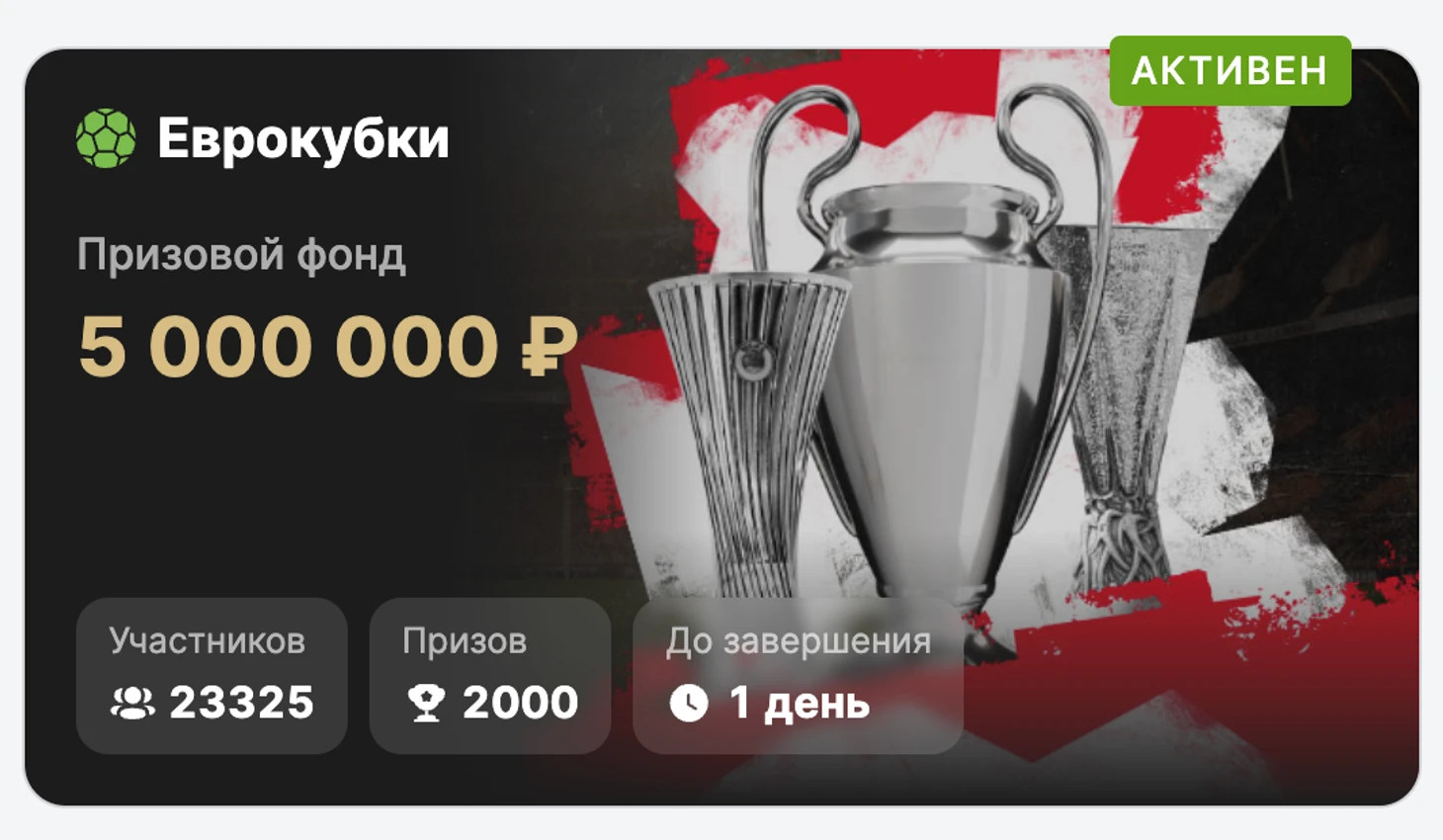Click the ruble currency symbol

pos(549,346)
